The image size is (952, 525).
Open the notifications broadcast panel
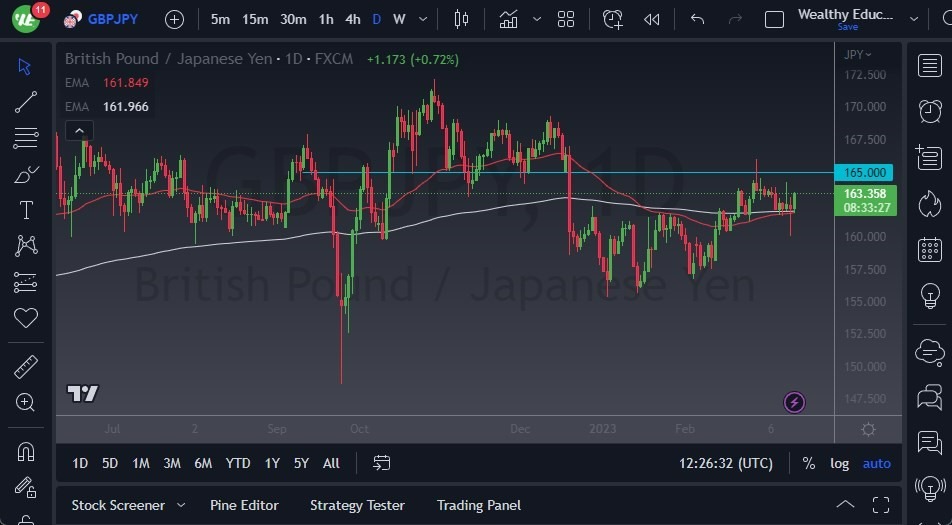[930, 487]
